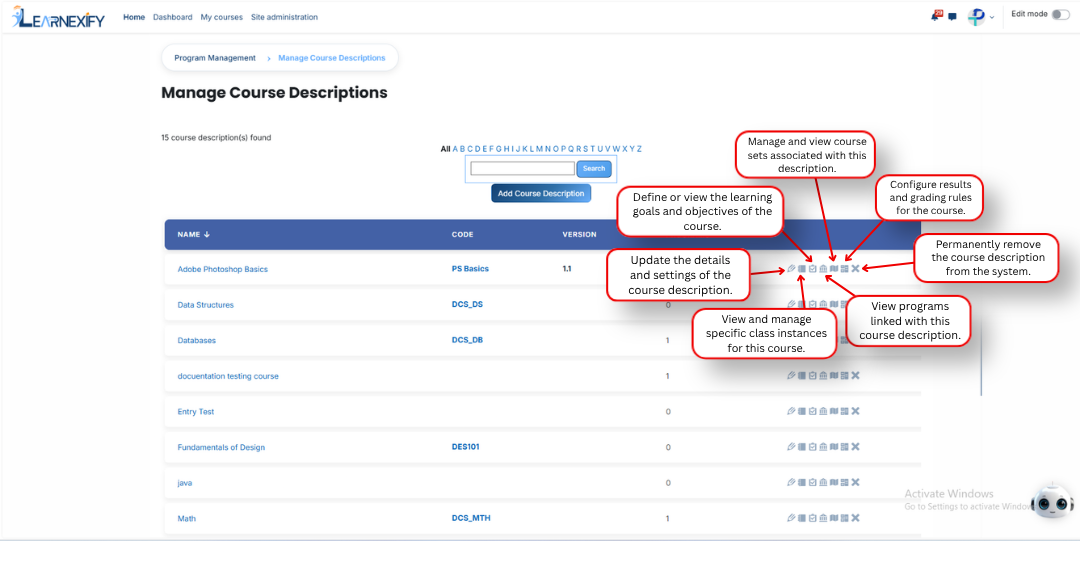
Task: Edit the Entry Test course description
Action: coord(791,411)
